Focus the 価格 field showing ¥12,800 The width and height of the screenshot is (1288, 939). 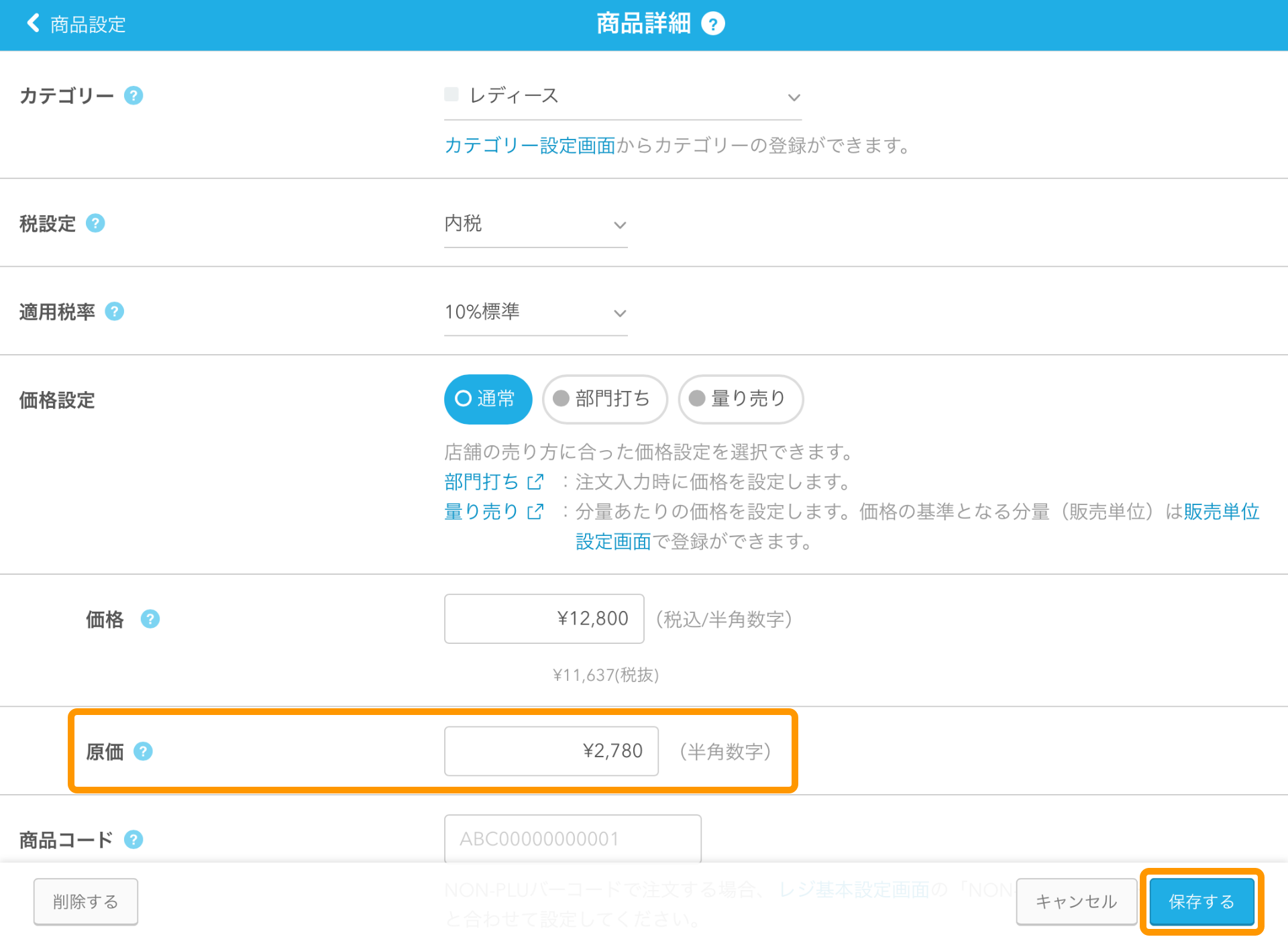544,619
